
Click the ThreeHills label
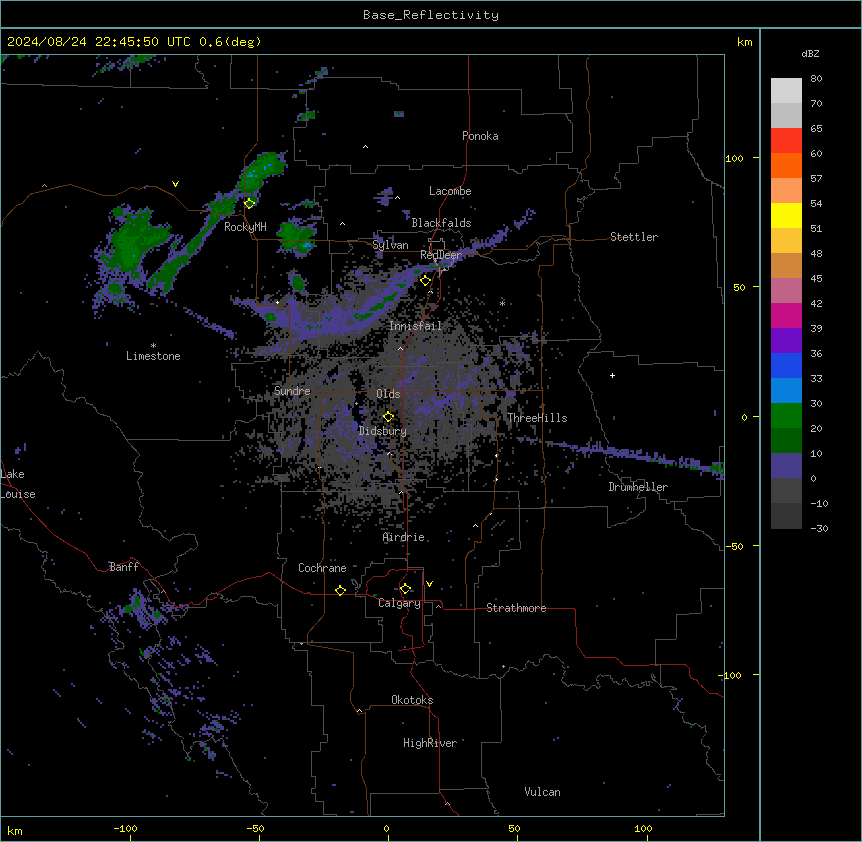(537, 418)
